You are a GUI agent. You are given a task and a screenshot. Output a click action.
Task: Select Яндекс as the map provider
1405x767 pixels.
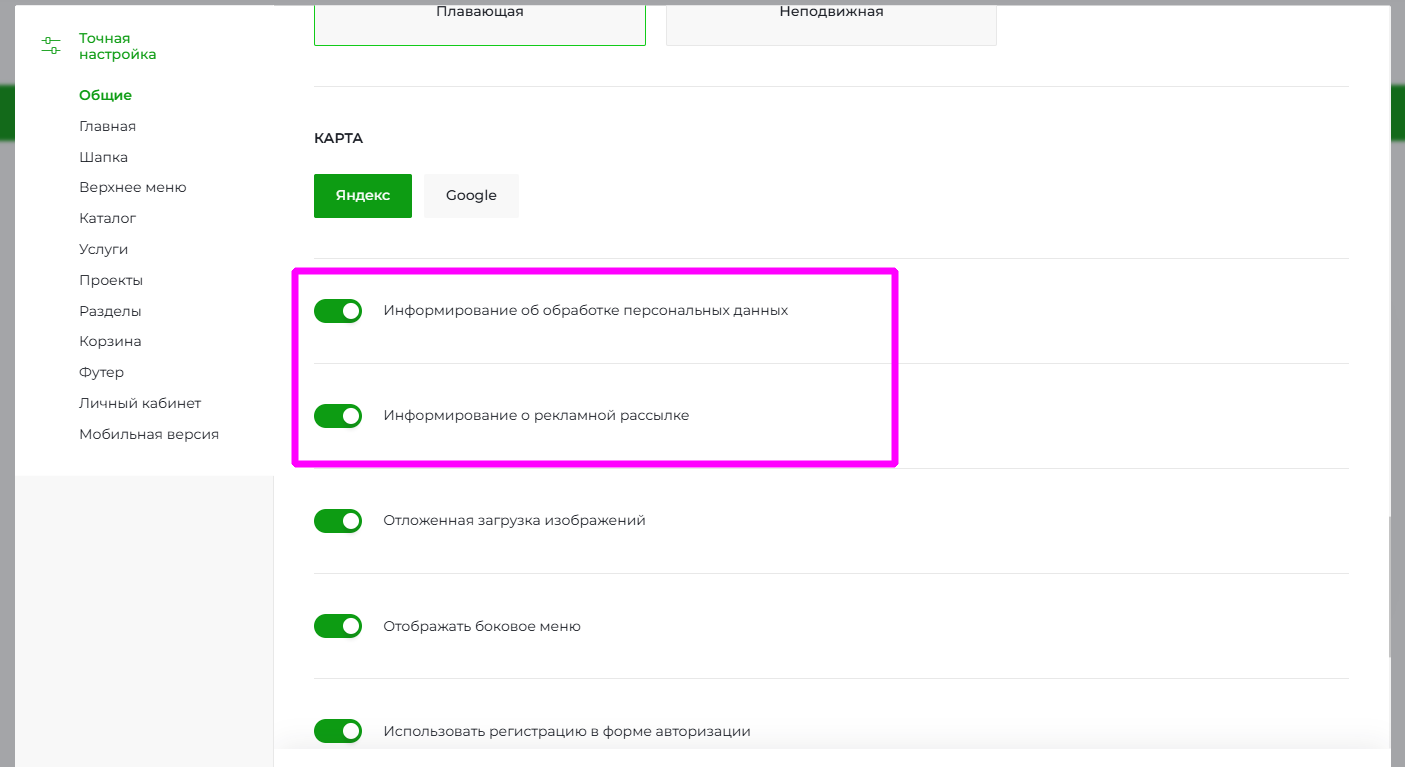(x=362, y=196)
